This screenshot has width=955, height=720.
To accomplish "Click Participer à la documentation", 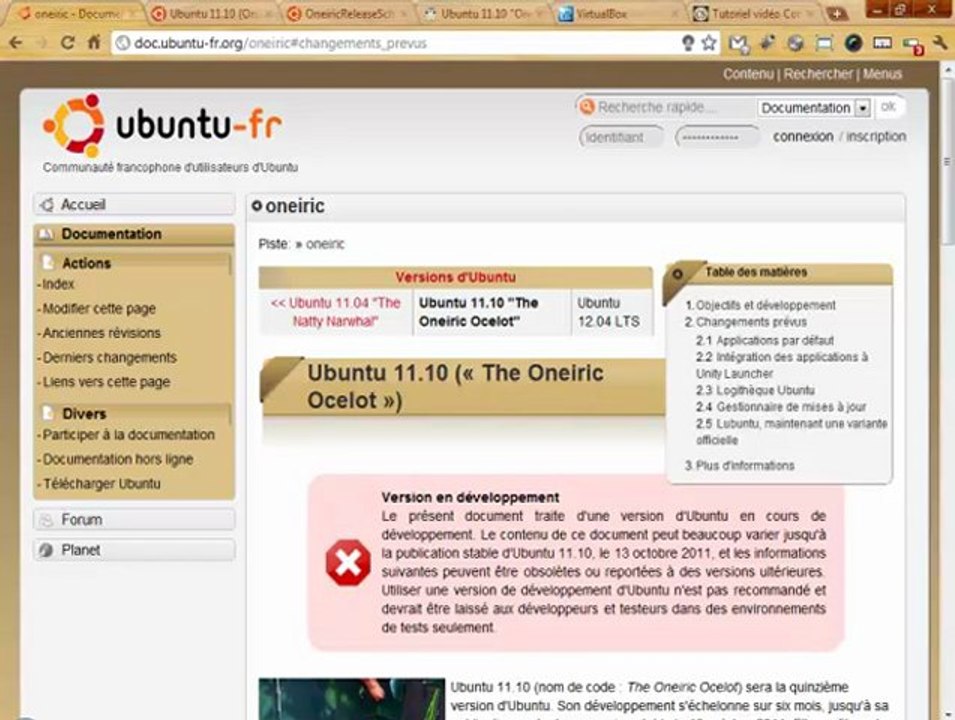I will coord(129,435).
